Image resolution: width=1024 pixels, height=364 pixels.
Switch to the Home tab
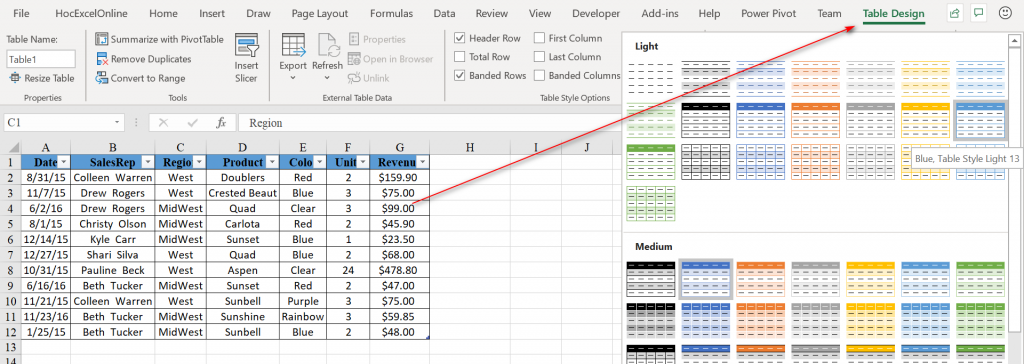163,13
